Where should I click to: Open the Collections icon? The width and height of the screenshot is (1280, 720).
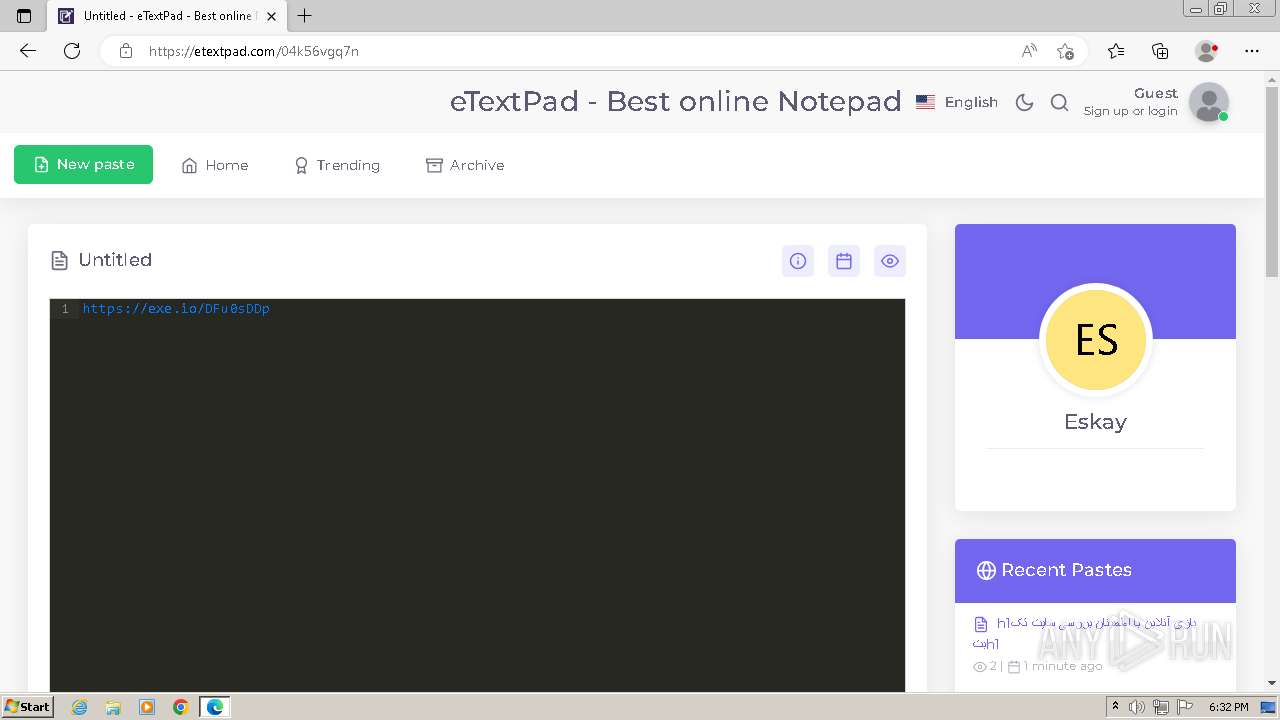pos(1160,51)
